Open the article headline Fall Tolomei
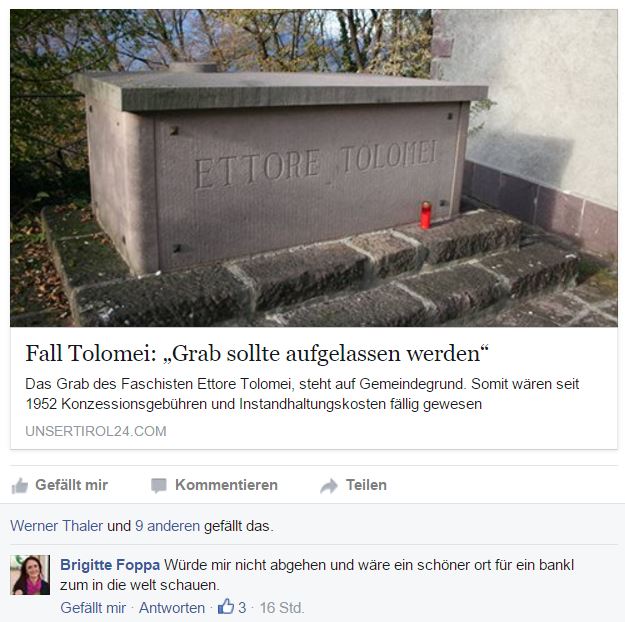625x622 pixels. point(257,353)
